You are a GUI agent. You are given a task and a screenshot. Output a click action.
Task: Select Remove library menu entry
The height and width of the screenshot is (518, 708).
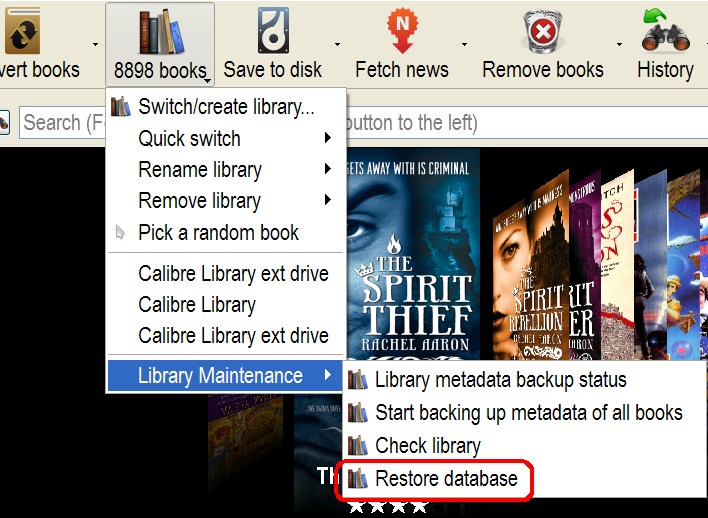pyautogui.click(x=226, y=201)
